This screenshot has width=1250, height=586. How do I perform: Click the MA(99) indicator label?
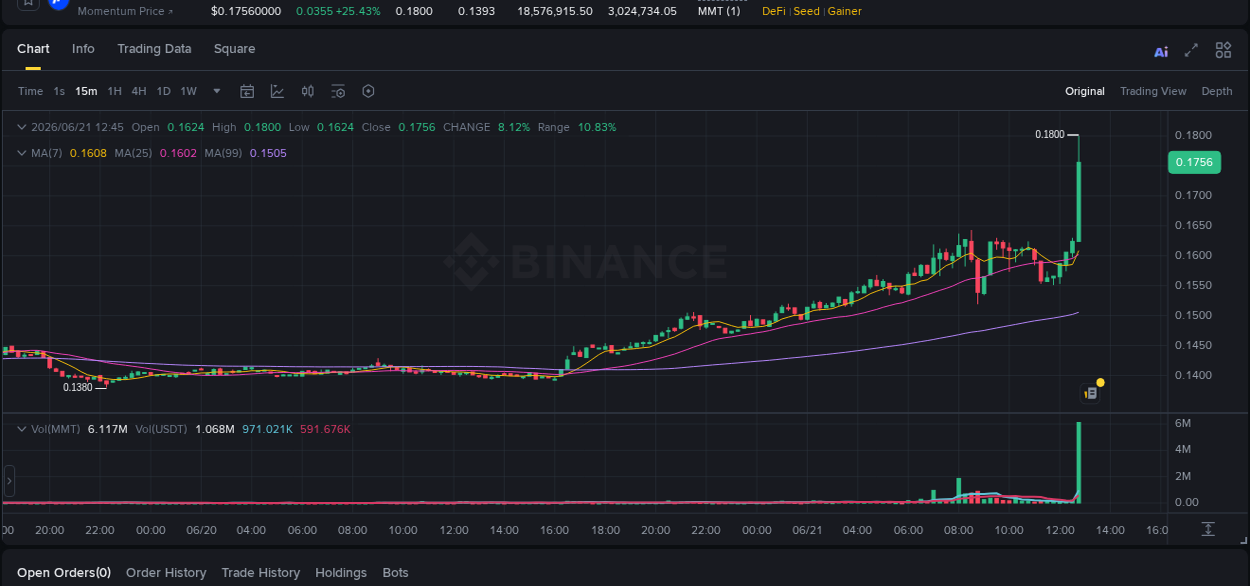tap(223, 153)
